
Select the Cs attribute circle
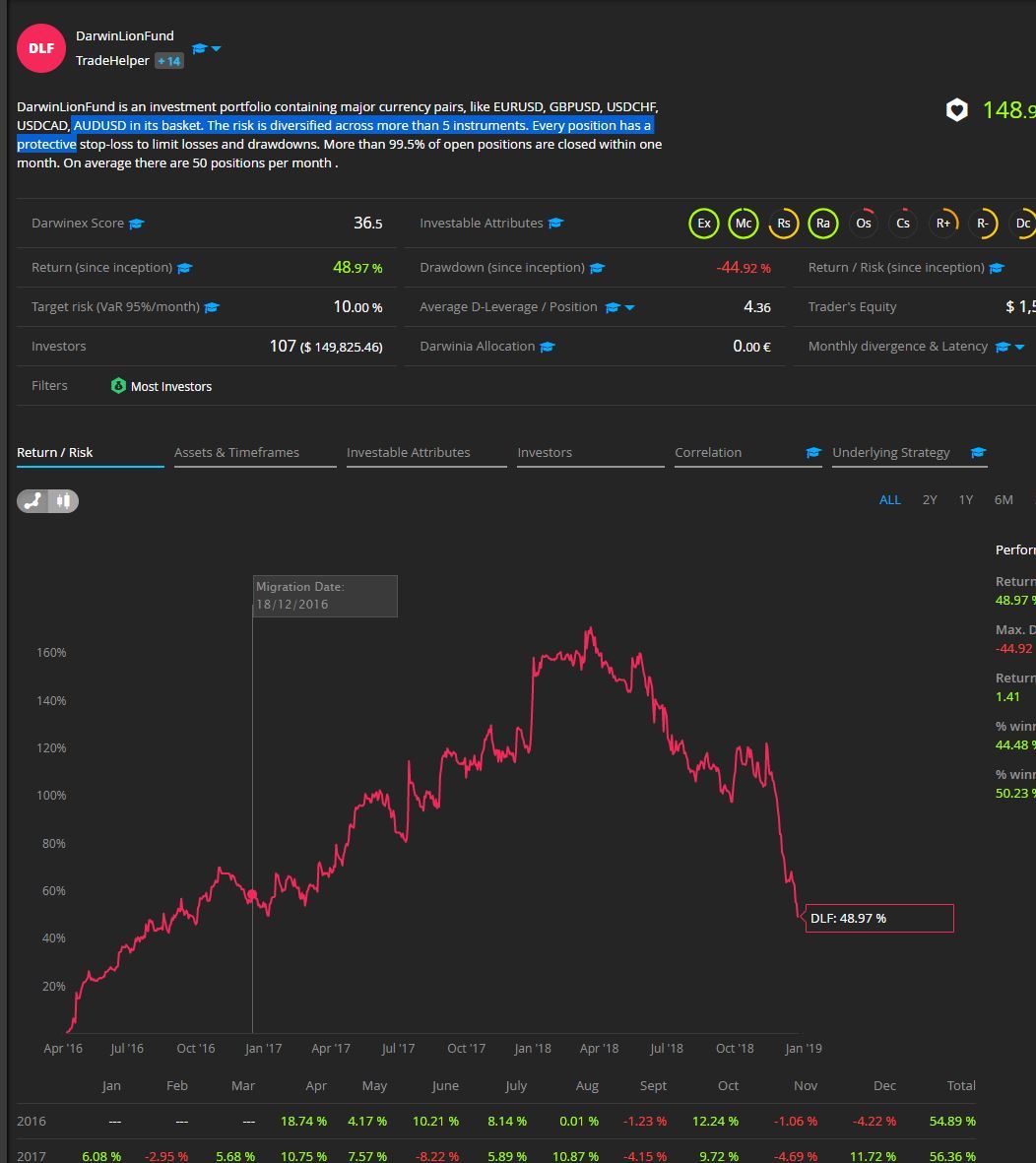pyautogui.click(x=903, y=224)
